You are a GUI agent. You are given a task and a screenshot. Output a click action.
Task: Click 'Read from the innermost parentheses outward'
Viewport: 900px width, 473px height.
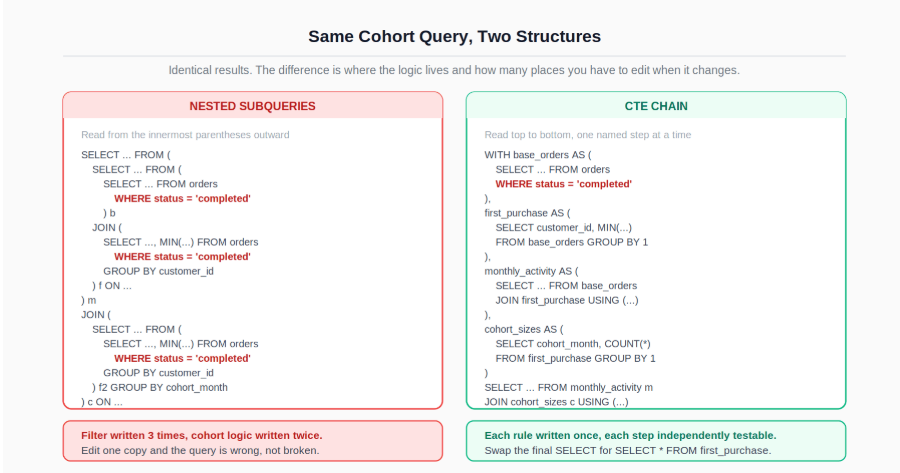coord(185,135)
